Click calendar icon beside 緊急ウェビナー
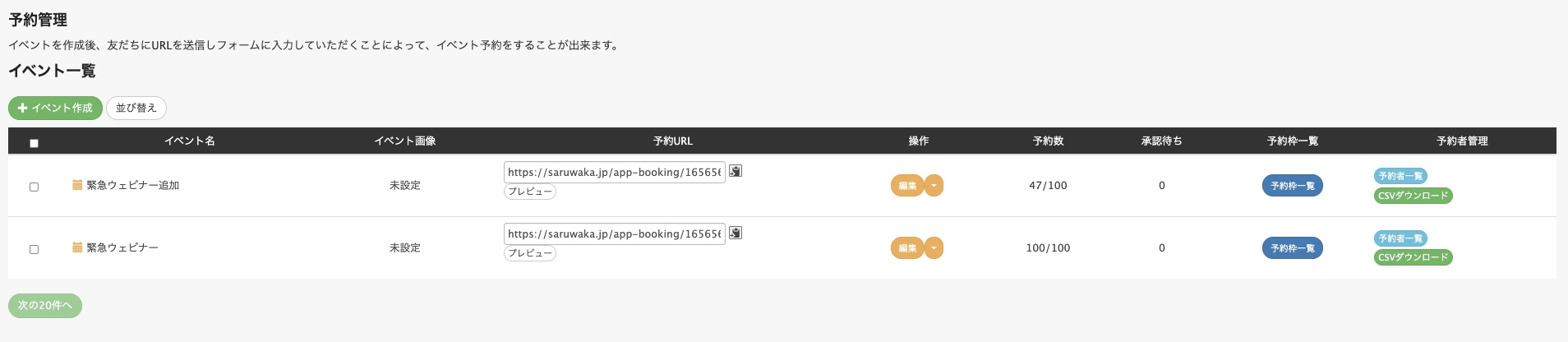 [x=77, y=247]
